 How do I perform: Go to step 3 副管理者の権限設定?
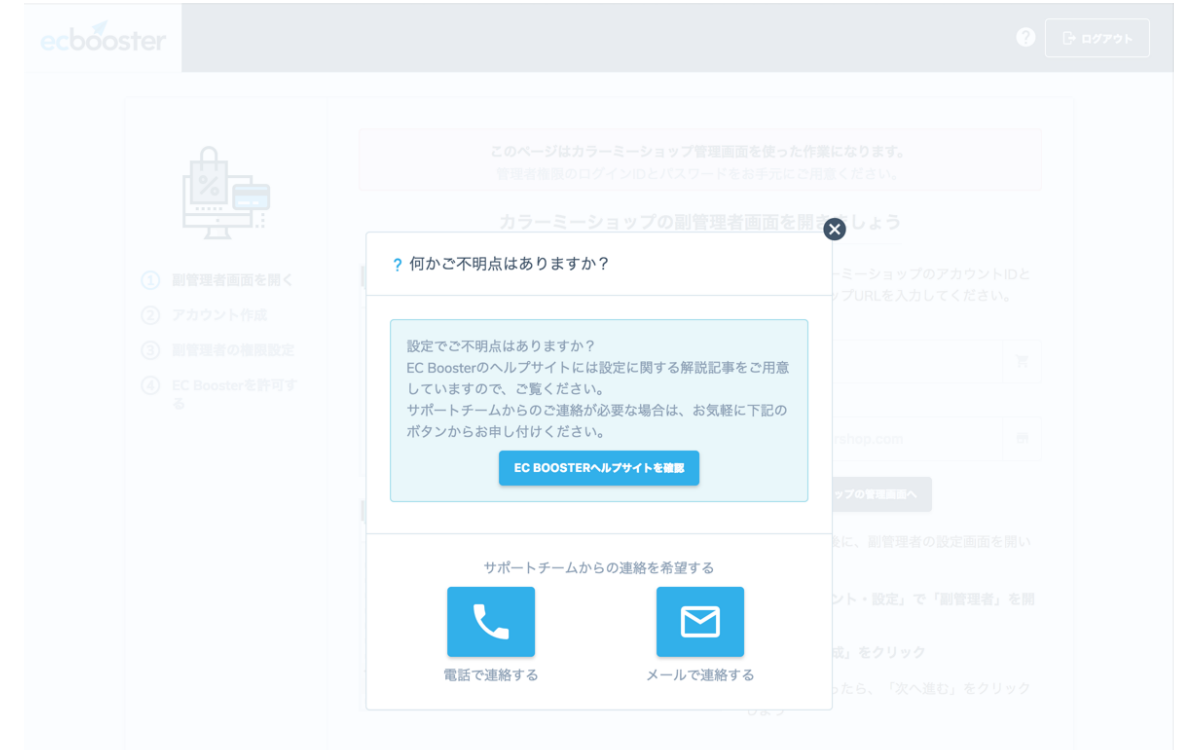coord(219,350)
